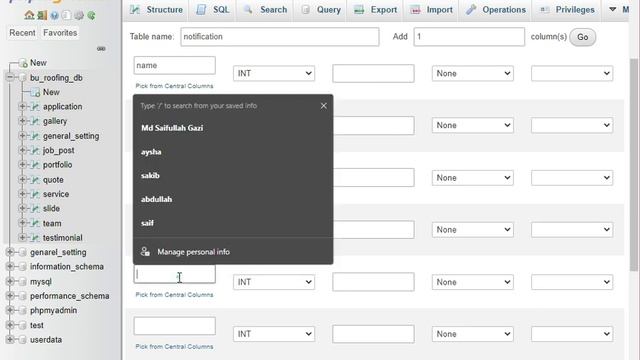The height and width of the screenshot is (360, 640).
Task: Open the Privileges tab
Action: click(567, 9)
